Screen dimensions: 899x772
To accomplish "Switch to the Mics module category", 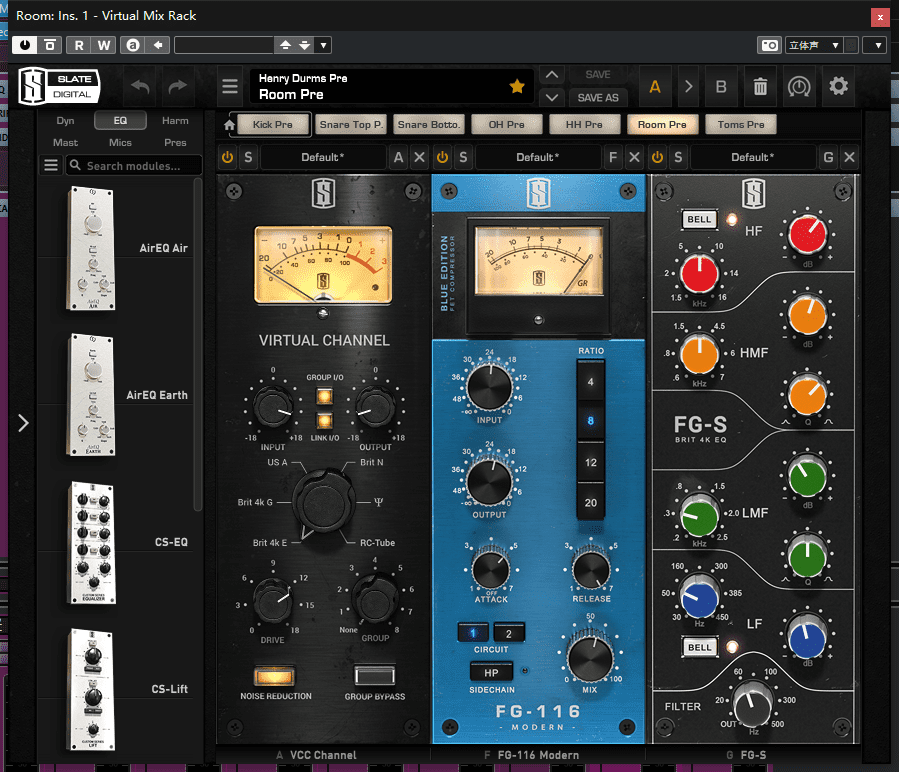I will click(120, 142).
